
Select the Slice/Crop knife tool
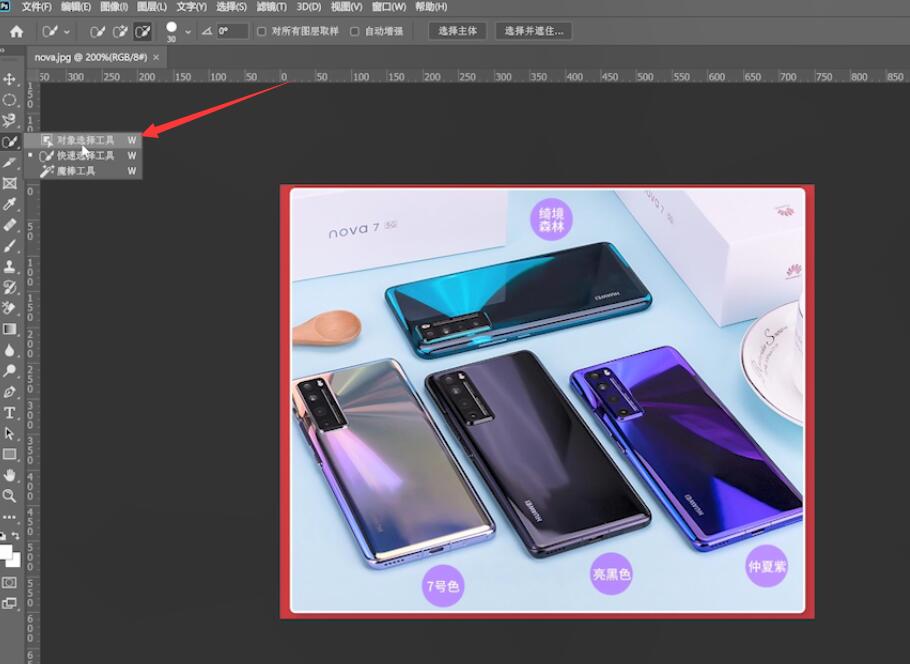pyautogui.click(x=9, y=163)
